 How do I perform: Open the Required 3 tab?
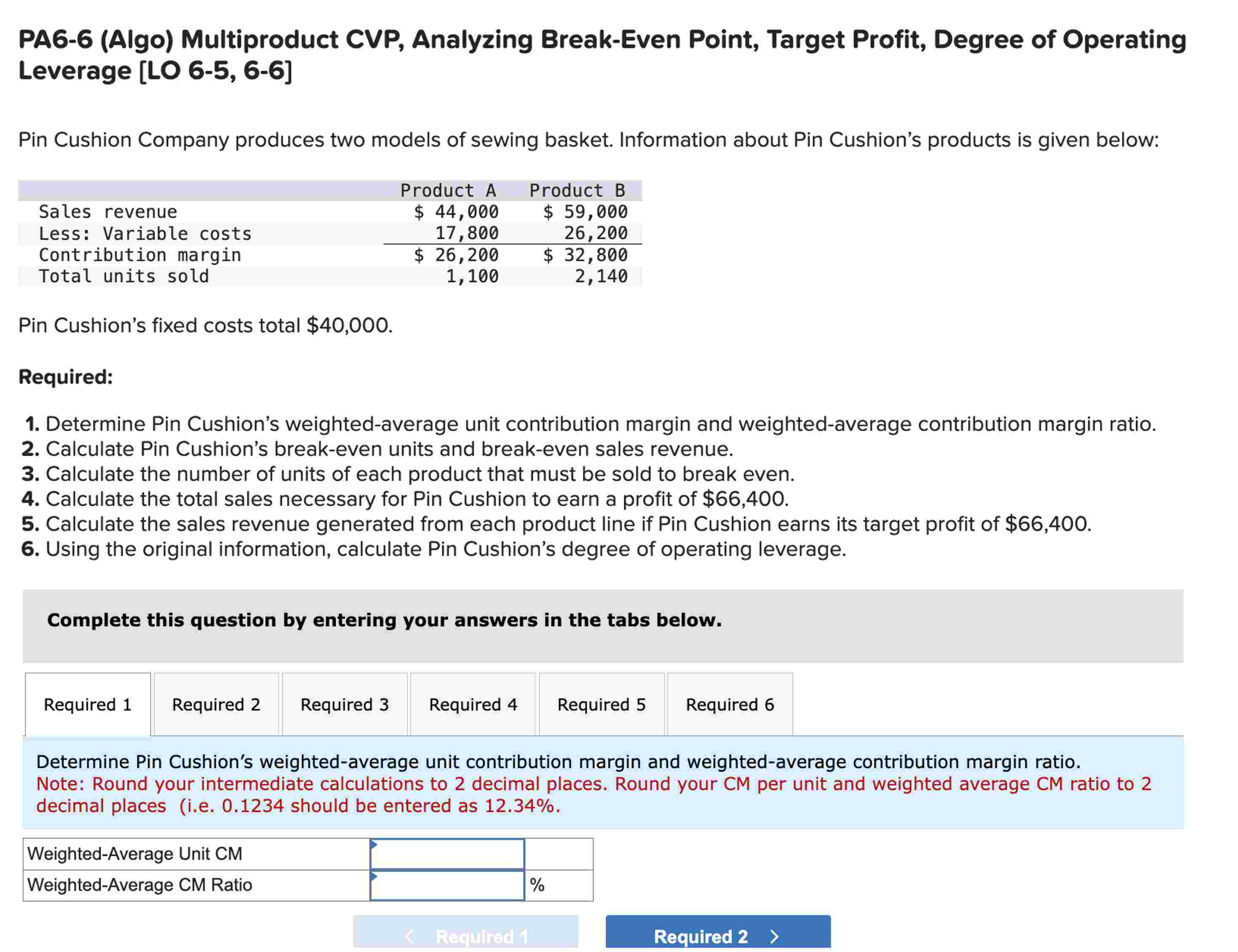(345, 704)
